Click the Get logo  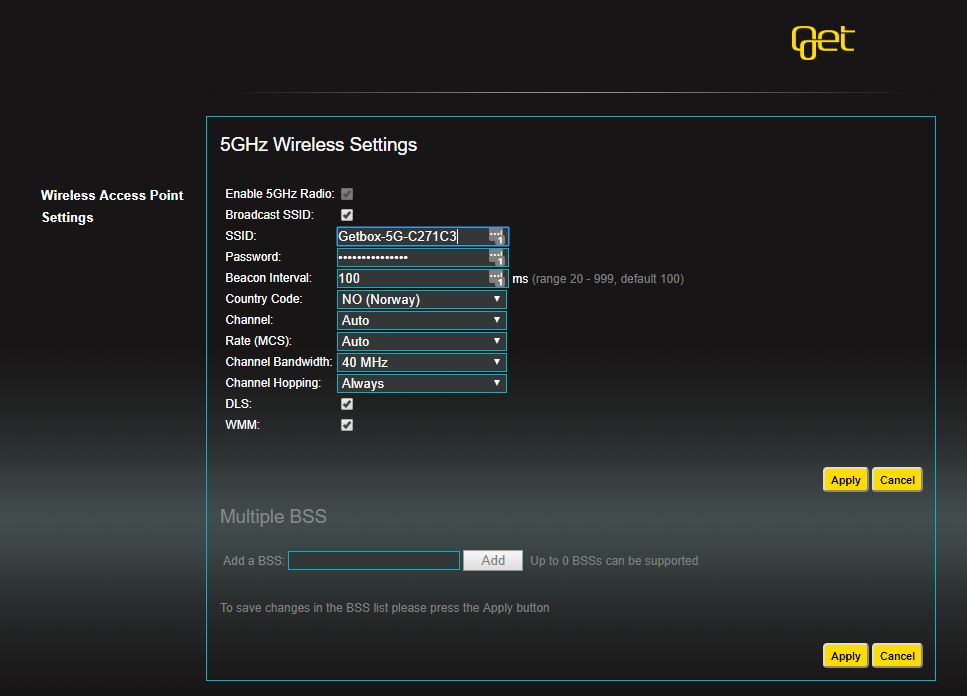coord(823,42)
